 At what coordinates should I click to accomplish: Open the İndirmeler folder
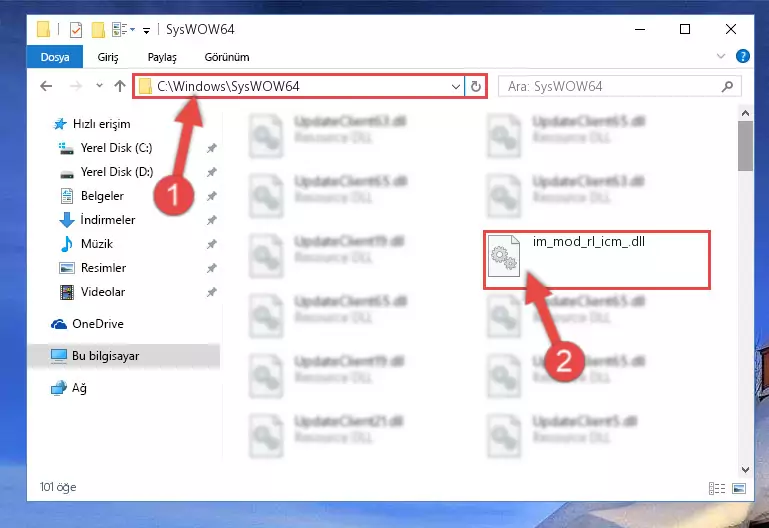tap(107, 220)
